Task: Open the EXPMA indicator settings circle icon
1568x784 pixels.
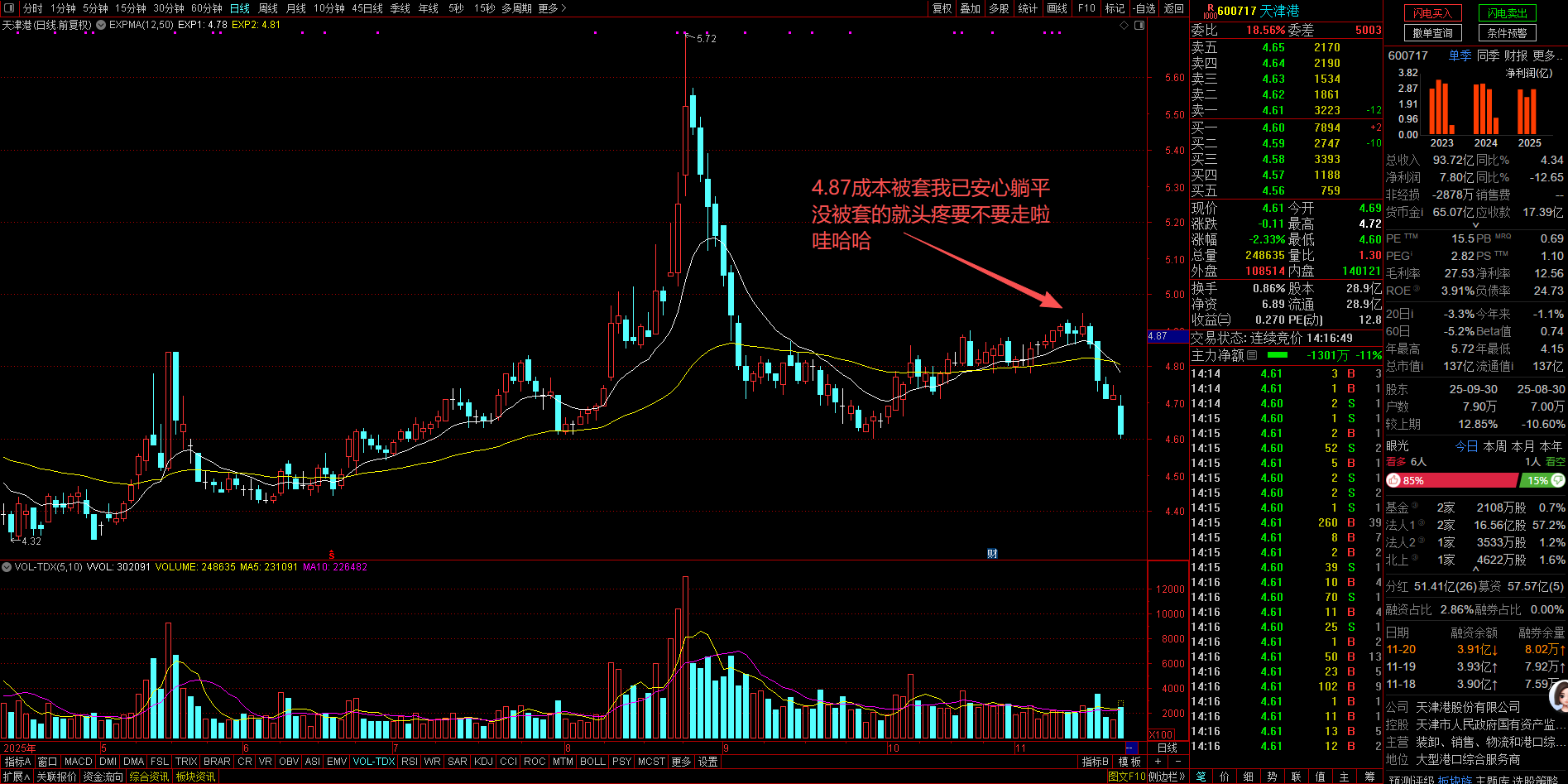Action: coord(101,25)
